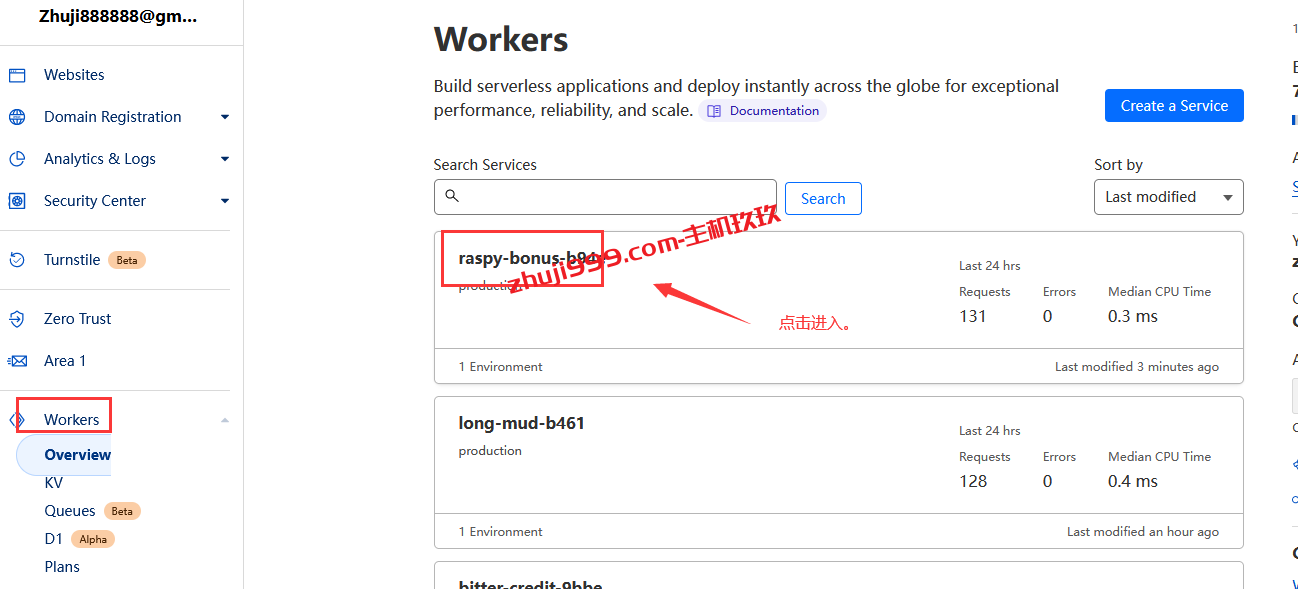Viewport: 1298px width, 589px height.
Task: Open the long-mud-b461 service
Action: [x=521, y=423]
